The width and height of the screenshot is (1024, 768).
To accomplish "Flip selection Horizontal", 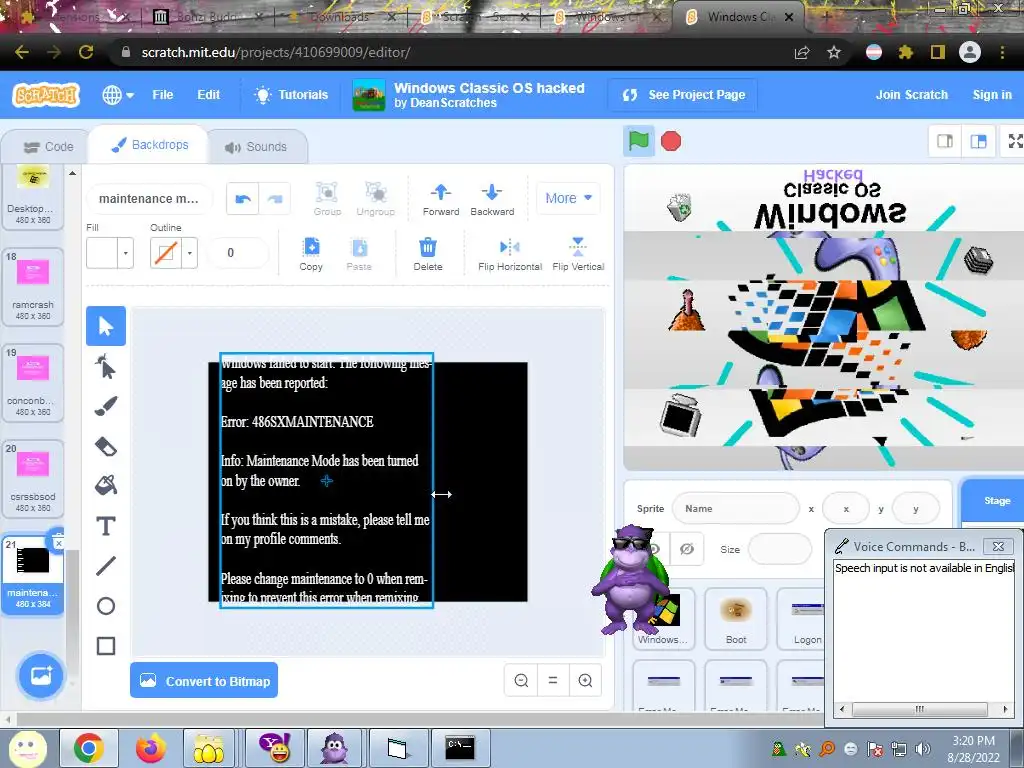I will 510,254.
